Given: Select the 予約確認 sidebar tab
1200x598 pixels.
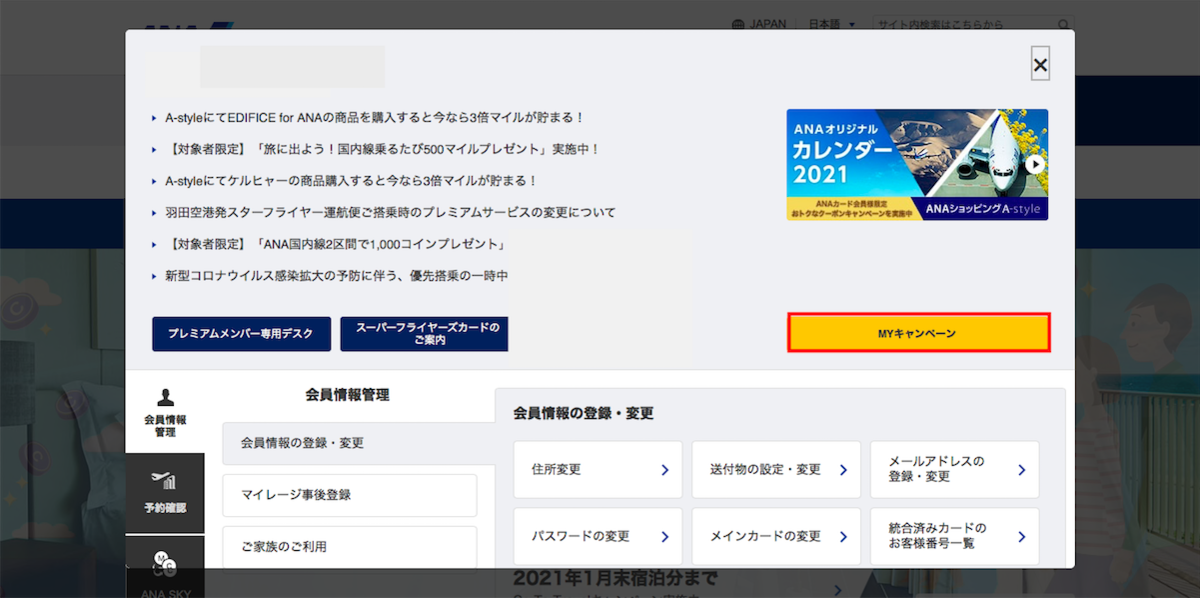Looking at the screenshot, I should tap(165, 493).
